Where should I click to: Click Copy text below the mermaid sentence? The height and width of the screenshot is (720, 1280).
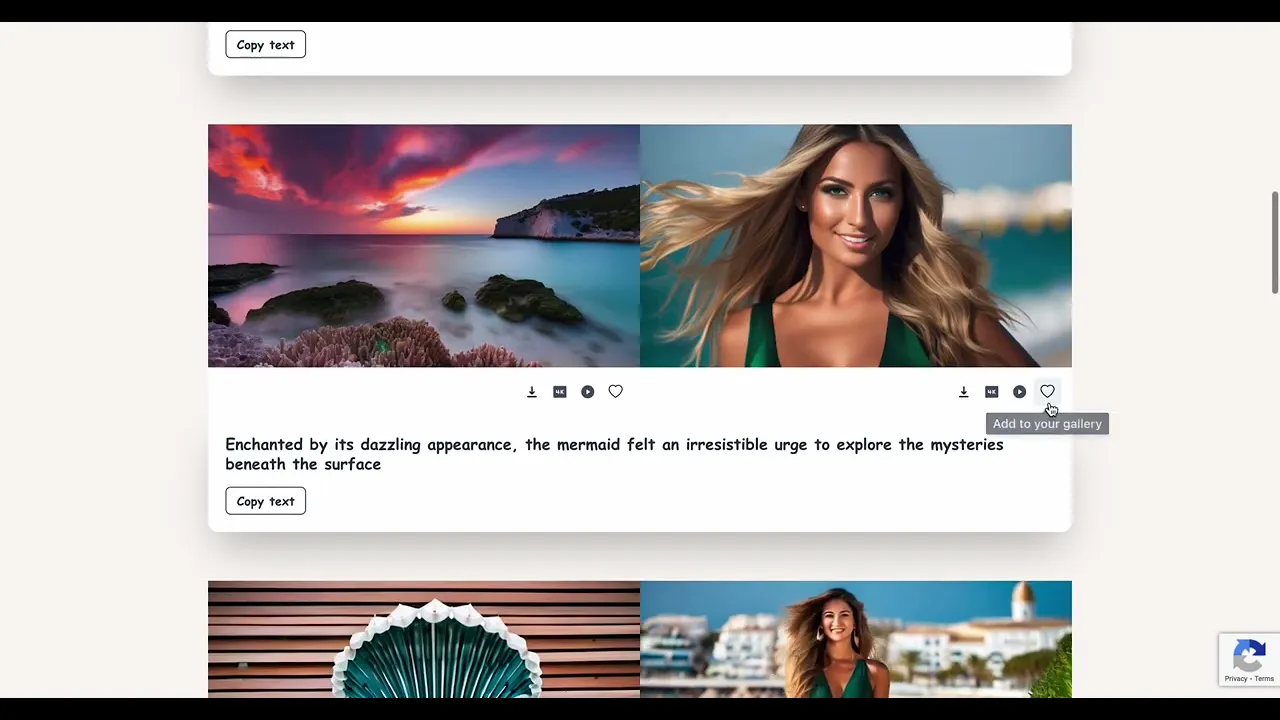(265, 501)
